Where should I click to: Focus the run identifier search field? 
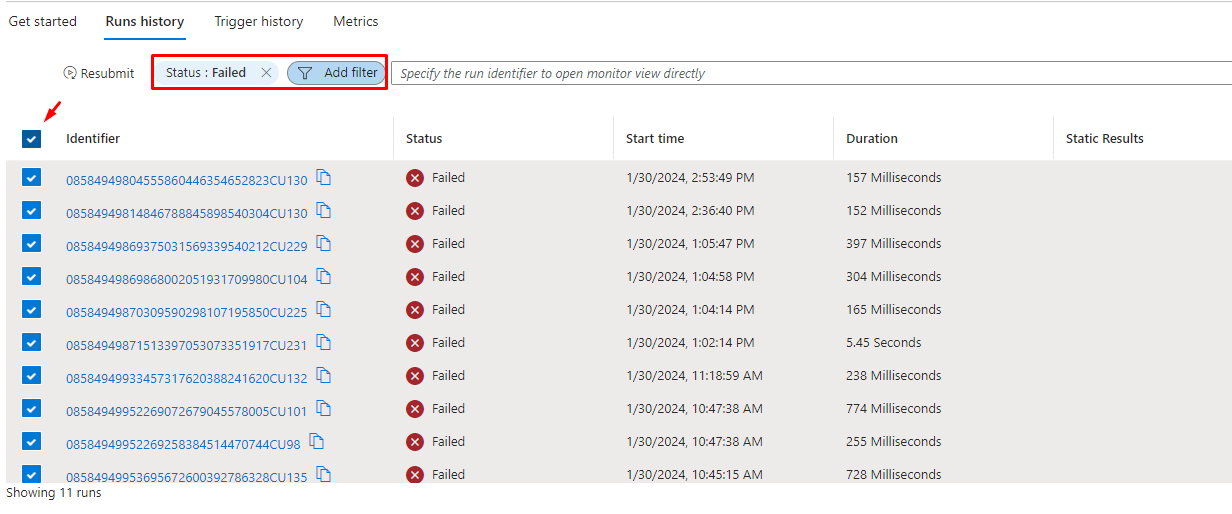pyautogui.click(x=810, y=73)
